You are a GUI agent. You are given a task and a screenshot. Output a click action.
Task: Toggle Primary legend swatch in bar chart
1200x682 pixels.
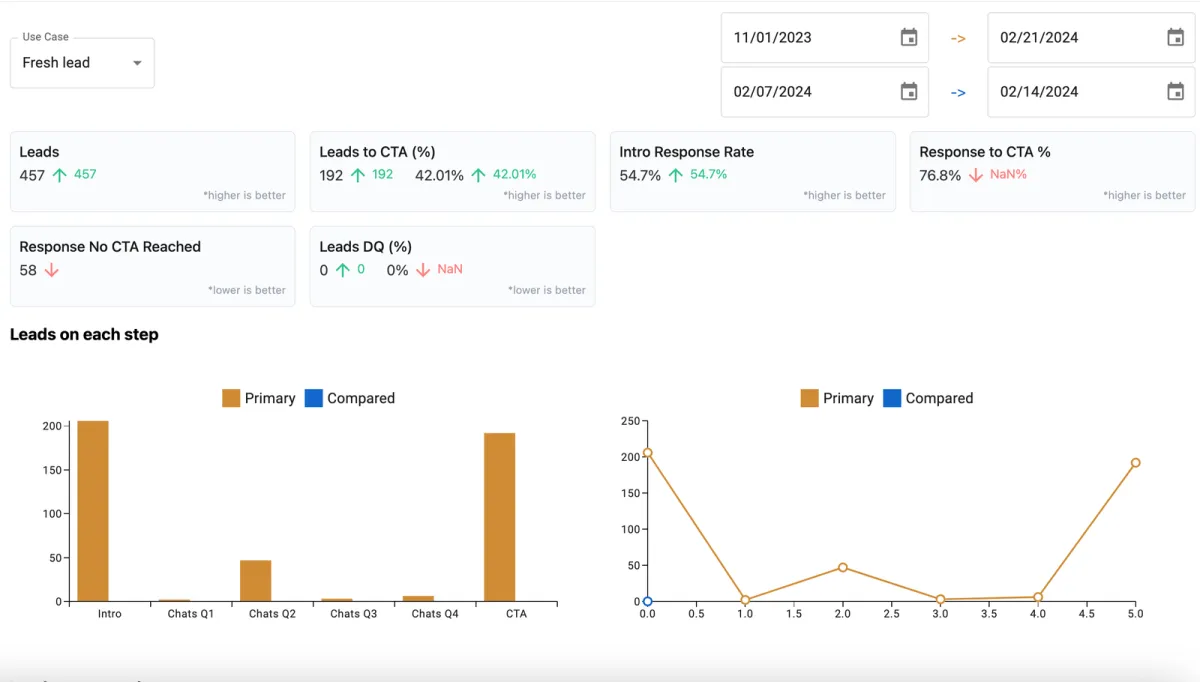tap(231, 398)
